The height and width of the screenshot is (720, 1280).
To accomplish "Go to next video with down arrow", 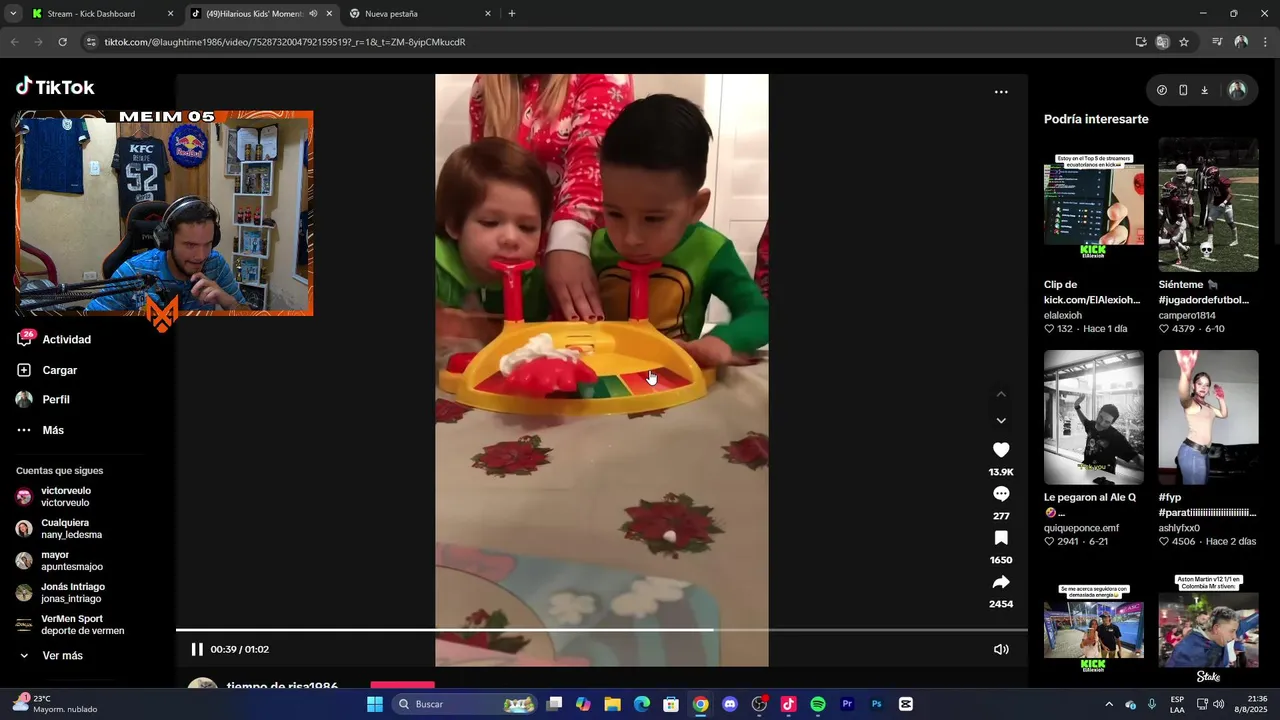I will point(1001,421).
